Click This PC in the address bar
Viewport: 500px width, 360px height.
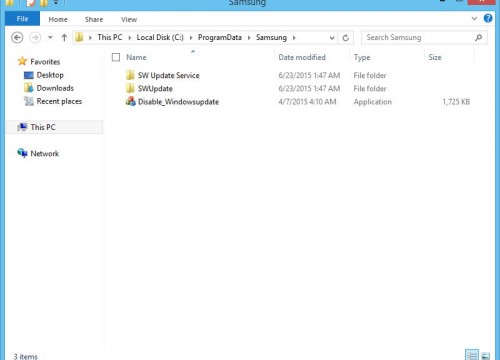[110, 37]
